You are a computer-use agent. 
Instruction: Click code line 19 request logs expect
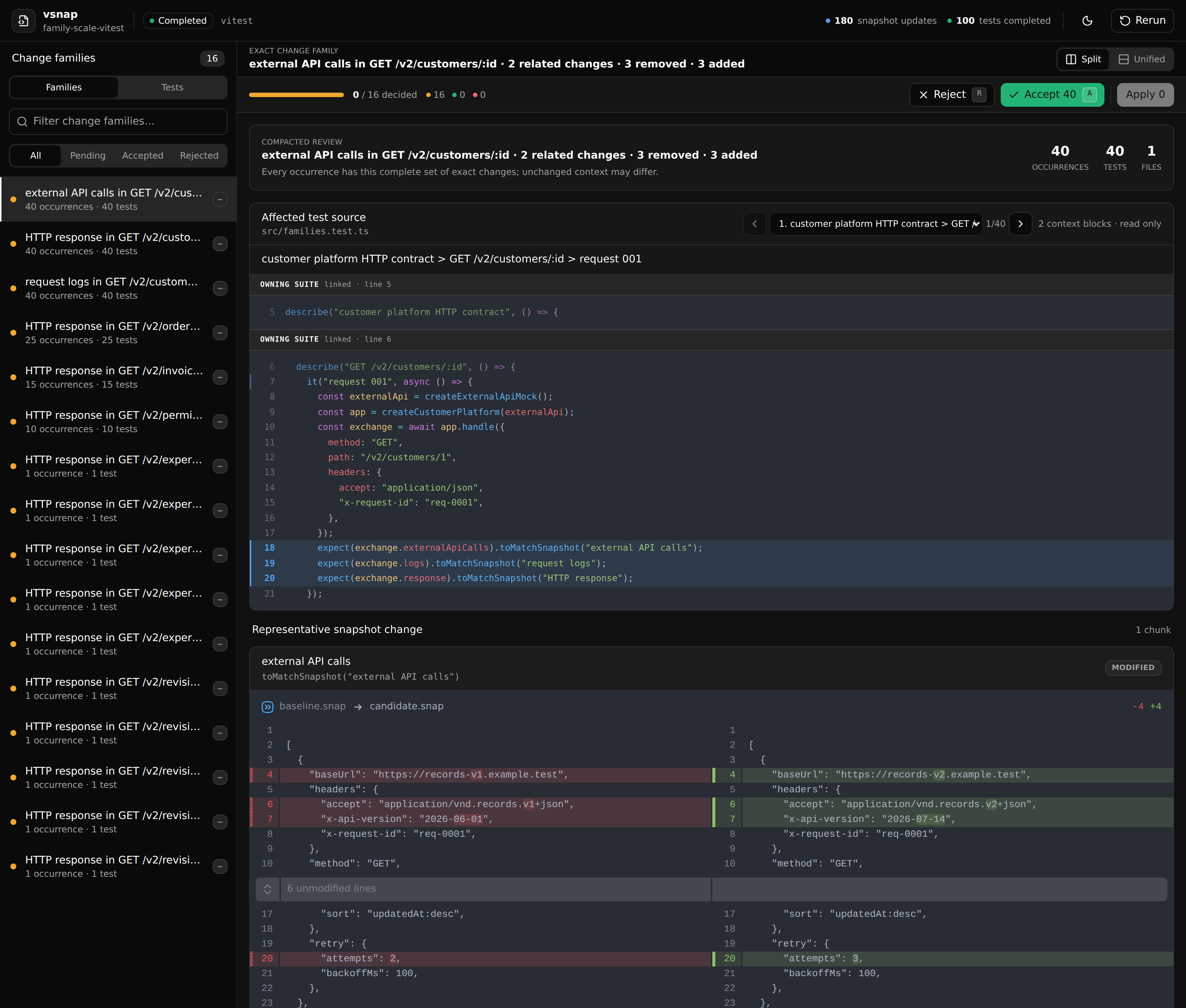click(x=711, y=563)
